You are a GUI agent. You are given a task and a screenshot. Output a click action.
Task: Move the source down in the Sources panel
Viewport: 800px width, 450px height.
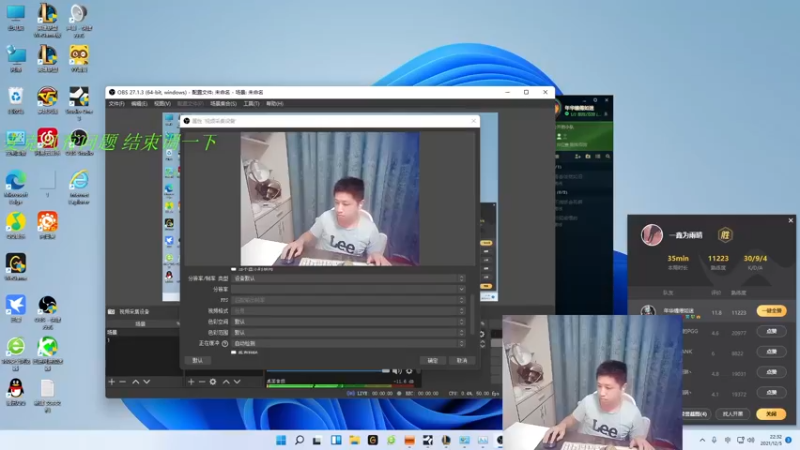click(x=237, y=382)
